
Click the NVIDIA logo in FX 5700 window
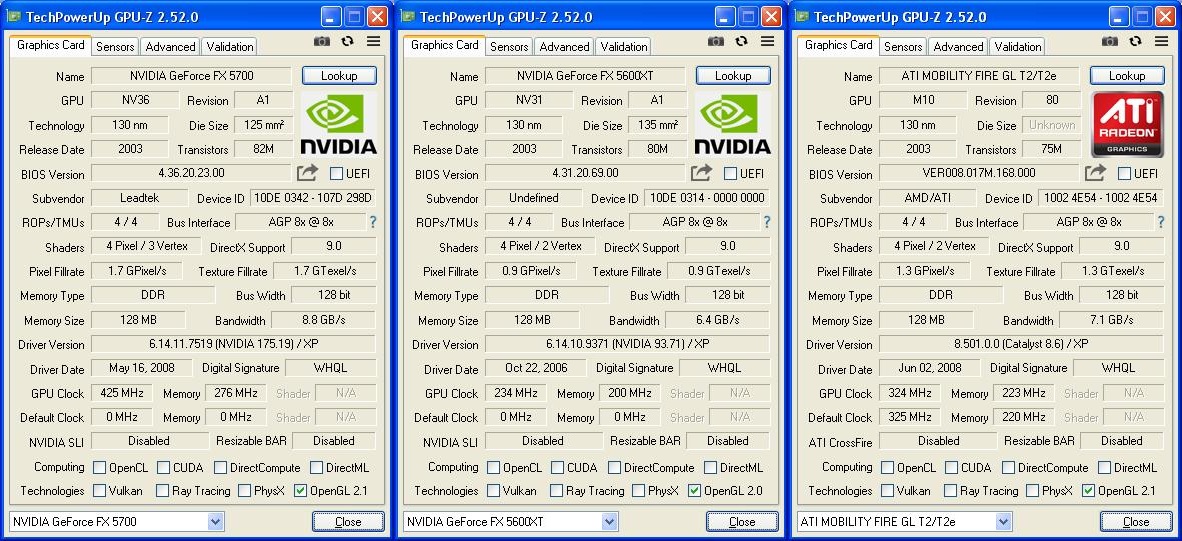point(338,124)
